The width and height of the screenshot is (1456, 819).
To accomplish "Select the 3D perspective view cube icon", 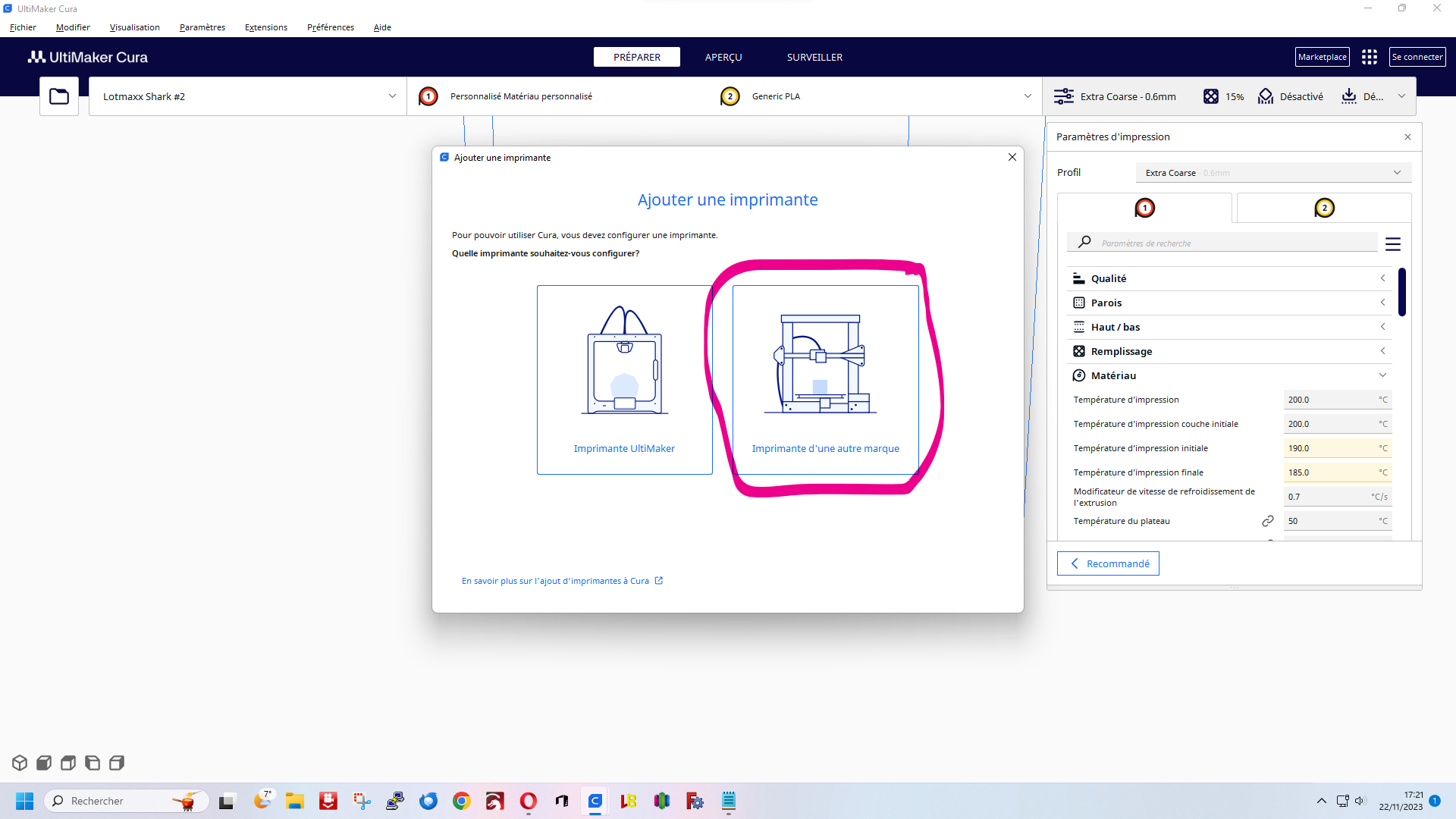I will (20, 763).
